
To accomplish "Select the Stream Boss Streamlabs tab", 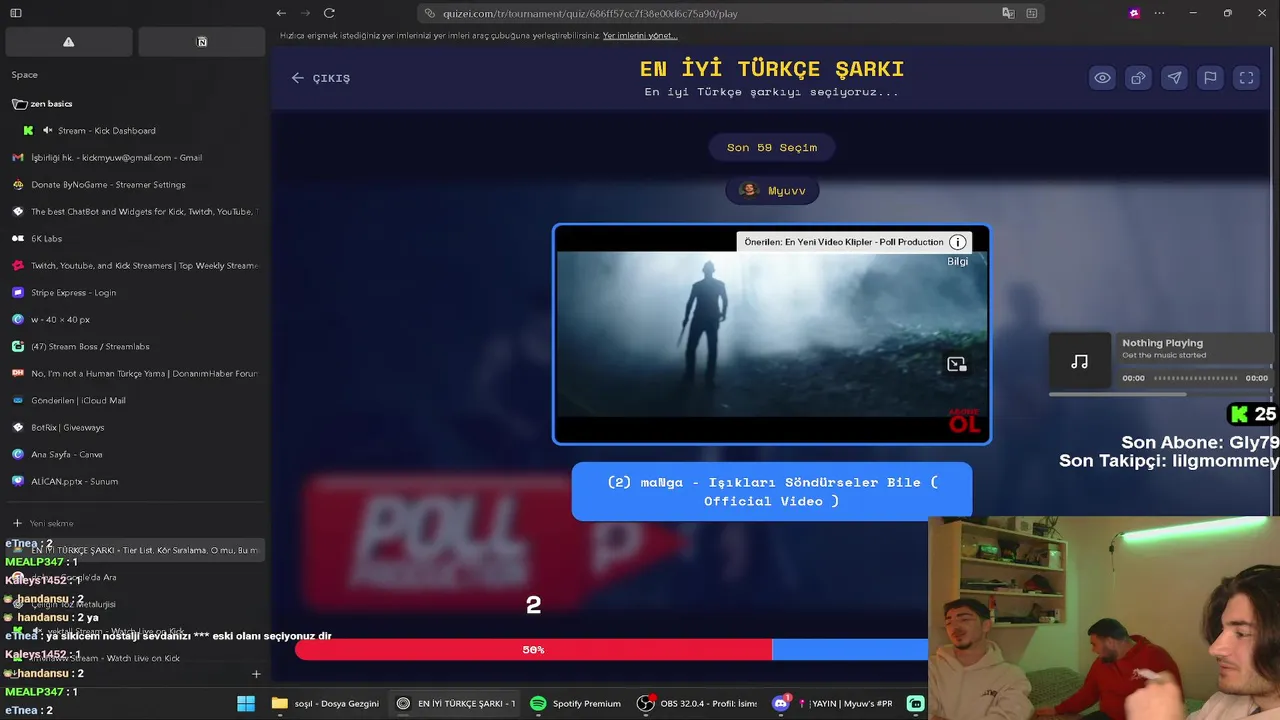I will tap(134, 347).
